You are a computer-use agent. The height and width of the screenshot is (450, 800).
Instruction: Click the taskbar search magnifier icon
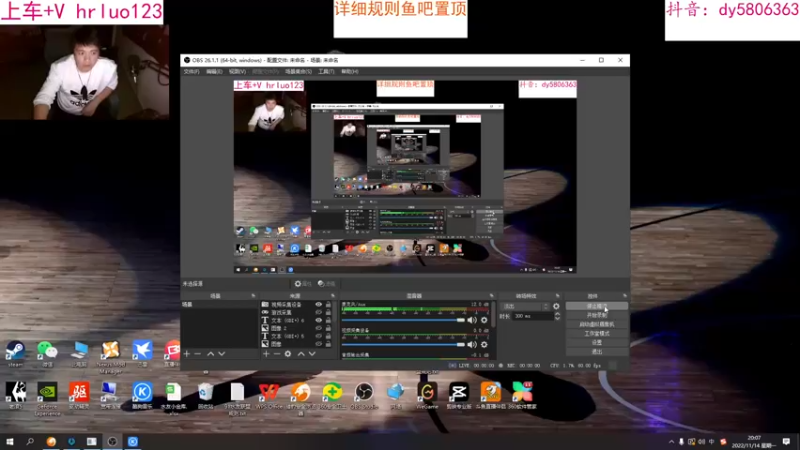[x=30, y=441]
